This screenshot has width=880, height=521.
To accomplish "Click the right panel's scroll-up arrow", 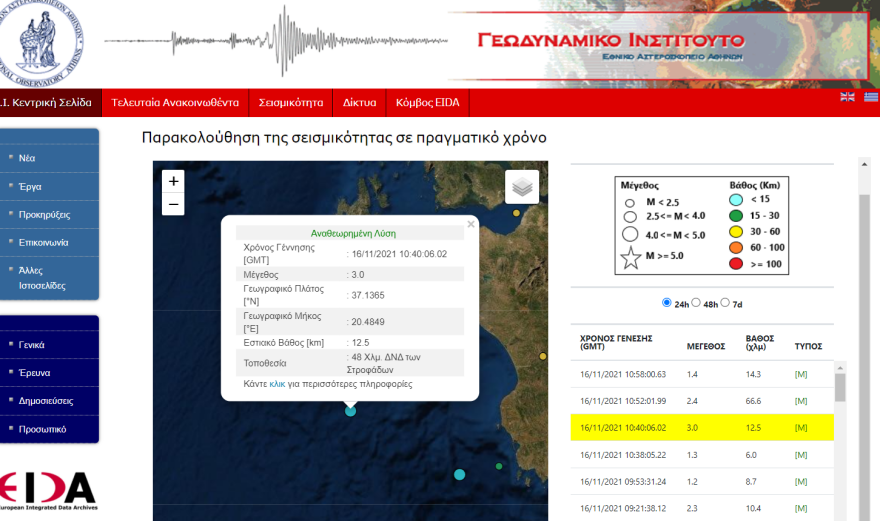I will (x=864, y=163).
